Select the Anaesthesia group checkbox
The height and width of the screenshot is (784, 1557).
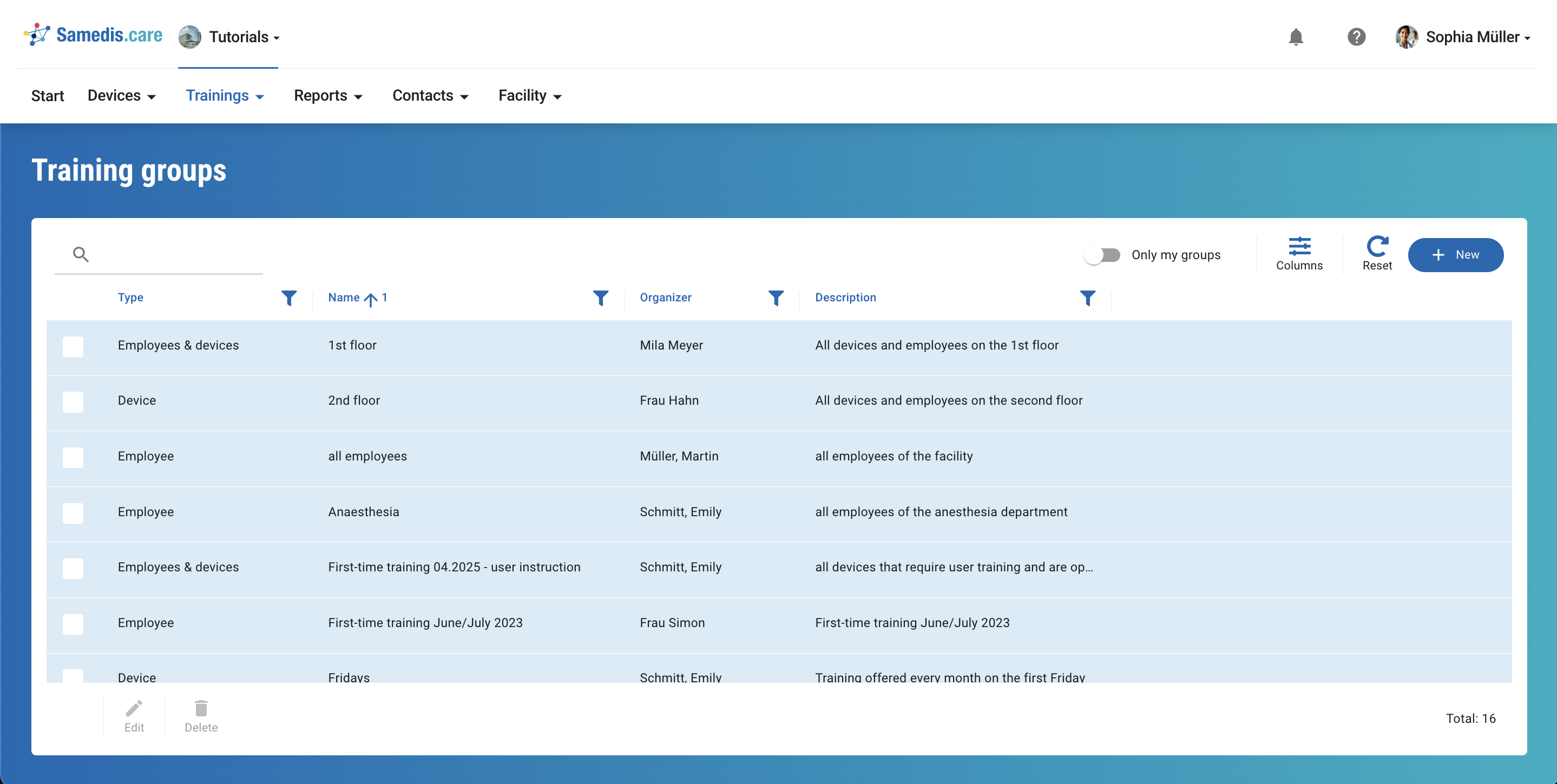(73, 512)
